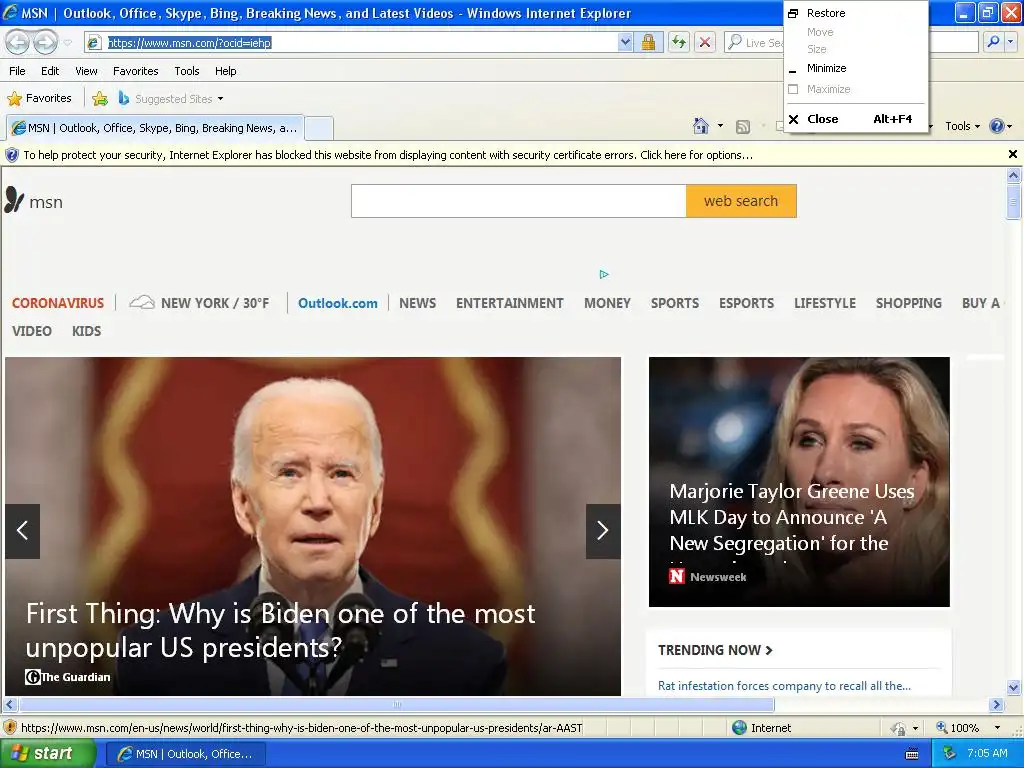Open the Marjorie Taylor Greene story thumbnail
This screenshot has width=1024, height=768.
click(x=799, y=481)
